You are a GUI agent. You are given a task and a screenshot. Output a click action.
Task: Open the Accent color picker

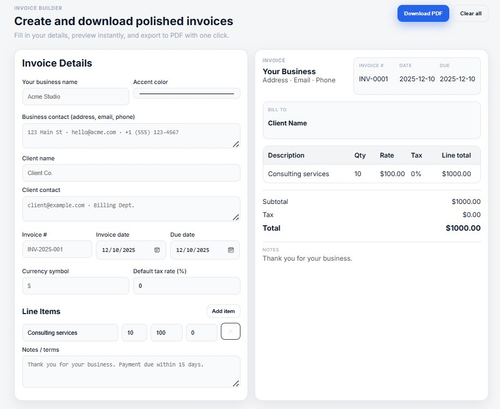(187, 93)
